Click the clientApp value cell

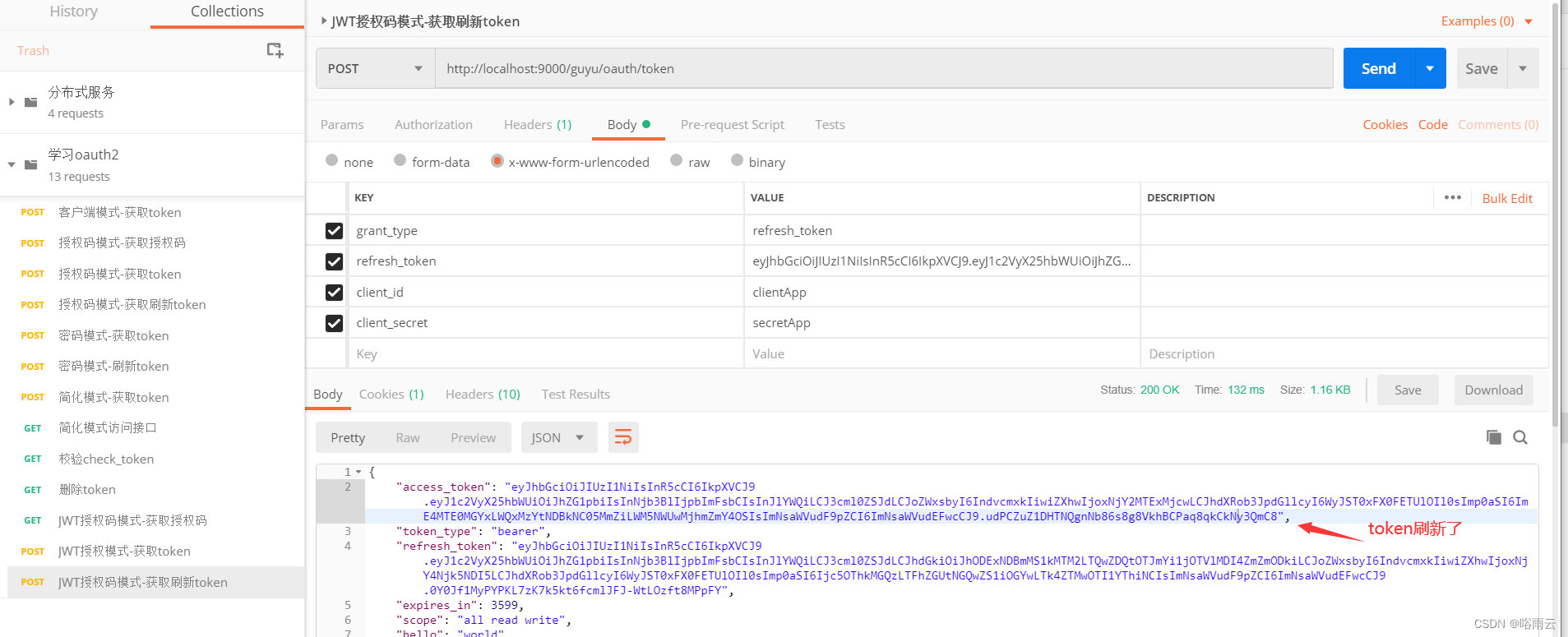point(941,292)
